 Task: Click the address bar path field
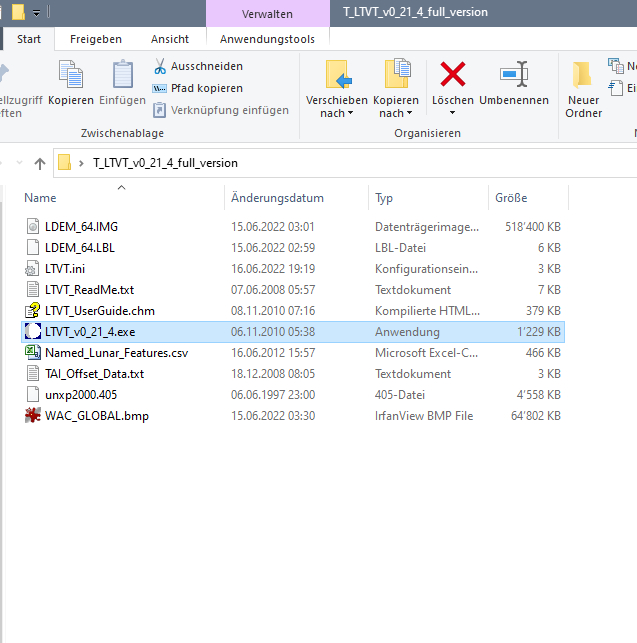tap(345, 163)
